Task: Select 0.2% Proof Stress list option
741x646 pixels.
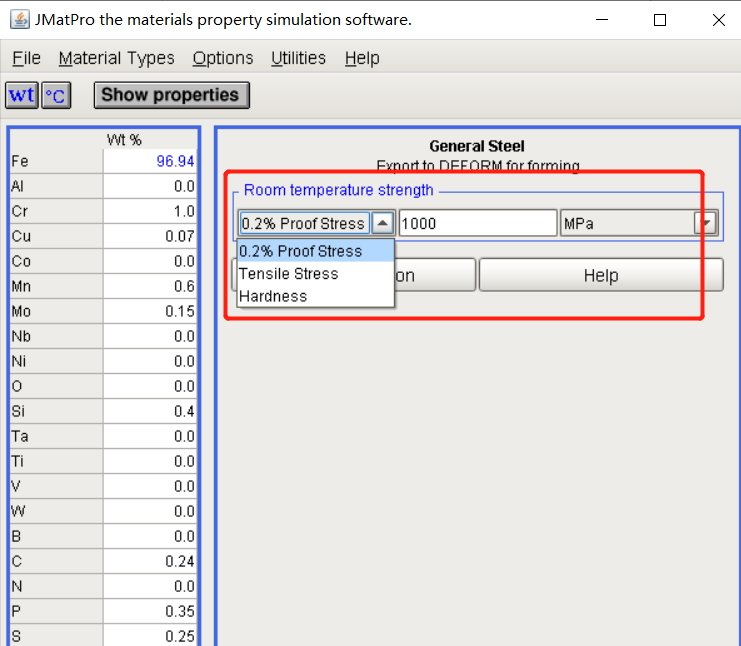Action: [x=300, y=251]
